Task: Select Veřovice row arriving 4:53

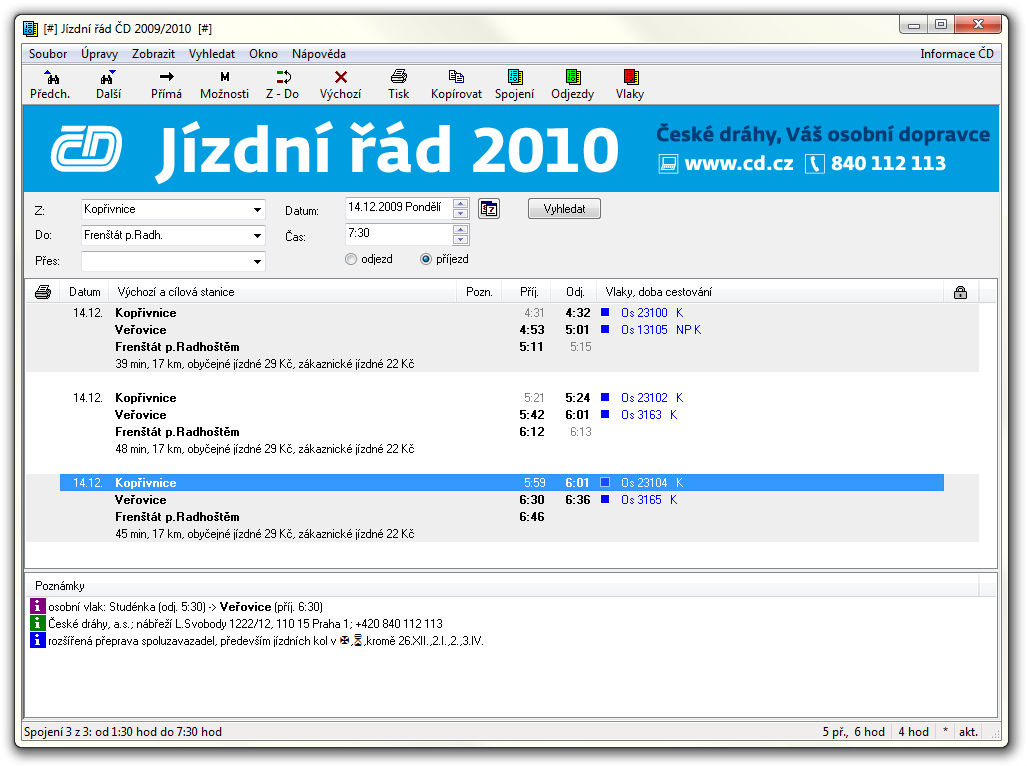Action: tap(502, 329)
